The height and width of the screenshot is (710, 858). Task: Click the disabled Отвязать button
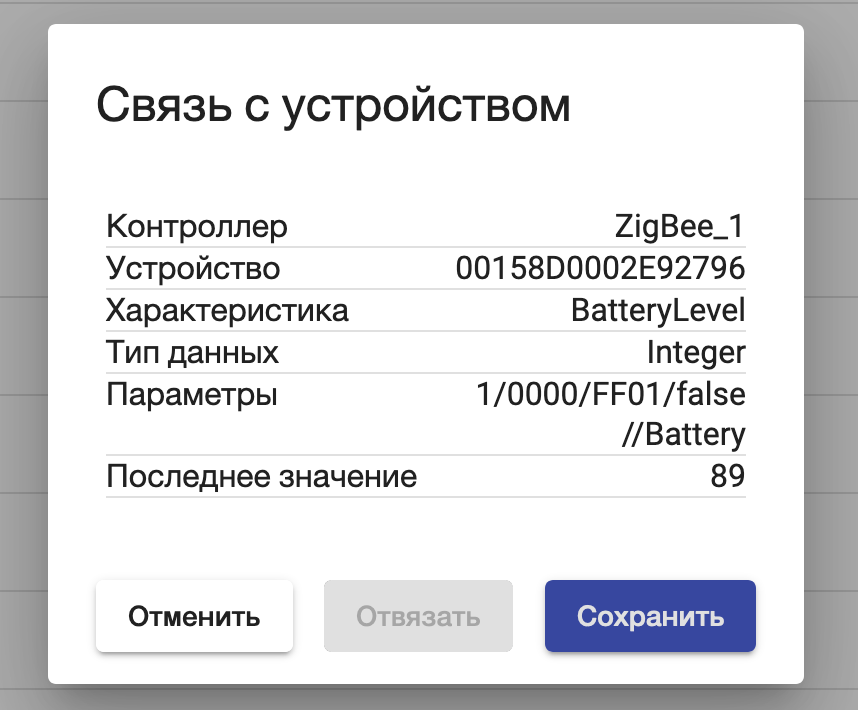pos(417,616)
